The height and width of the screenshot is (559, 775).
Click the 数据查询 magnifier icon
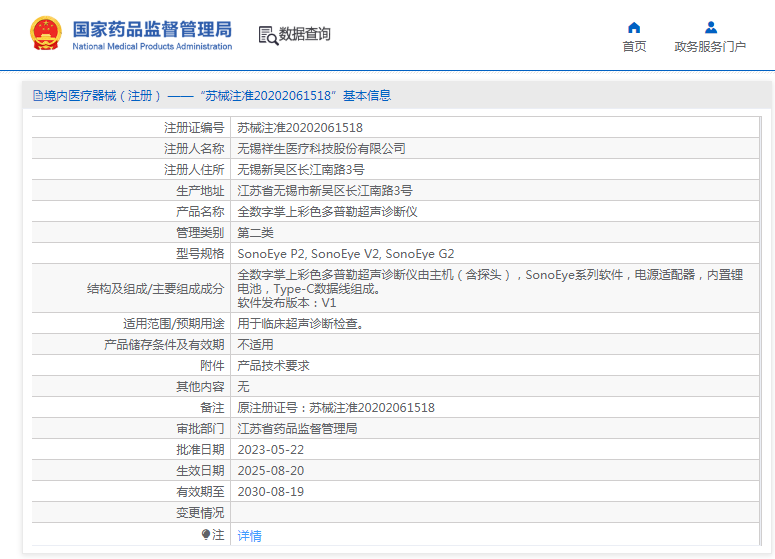pyautogui.click(x=267, y=35)
